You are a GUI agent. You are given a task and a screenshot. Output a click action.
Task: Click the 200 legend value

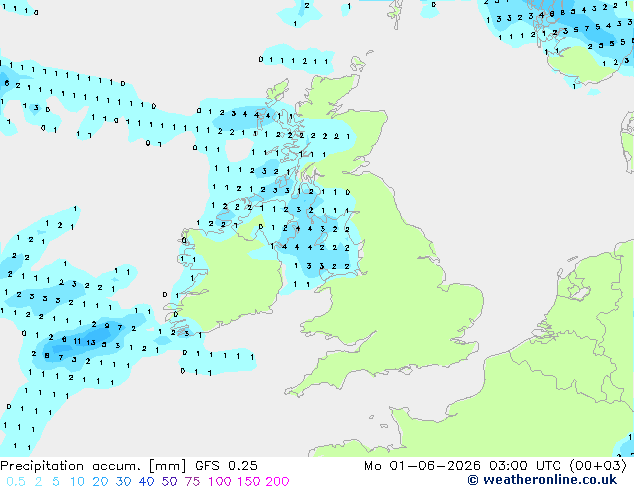(x=277, y=482)
